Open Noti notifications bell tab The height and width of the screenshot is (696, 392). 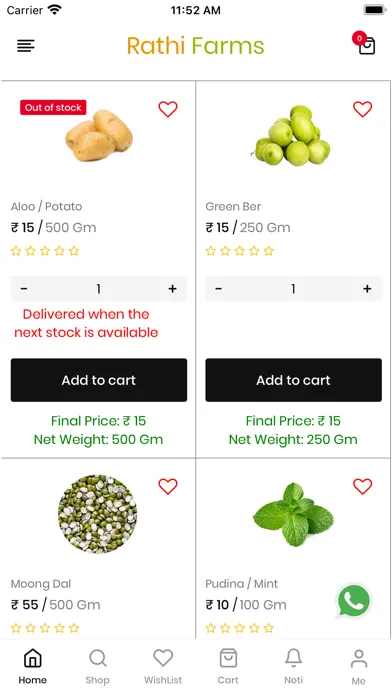pos(293,666)
